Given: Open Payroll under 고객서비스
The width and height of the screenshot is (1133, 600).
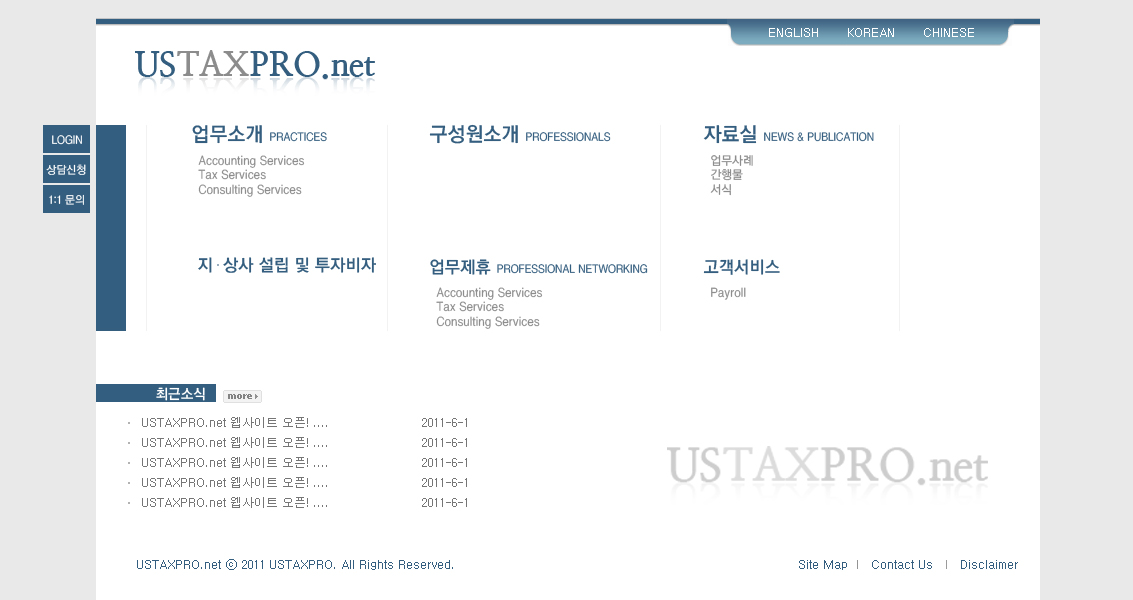Looking at the screenshot, I should coord(728,293).
